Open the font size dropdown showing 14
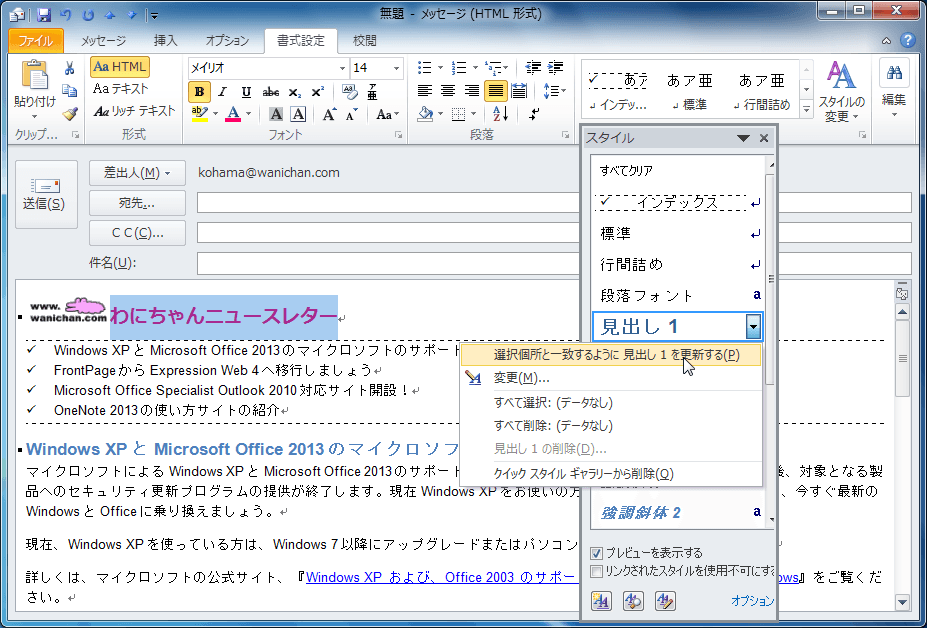This screenshot has height=628, width=927. pyautogui.click(x=396, y=69)
